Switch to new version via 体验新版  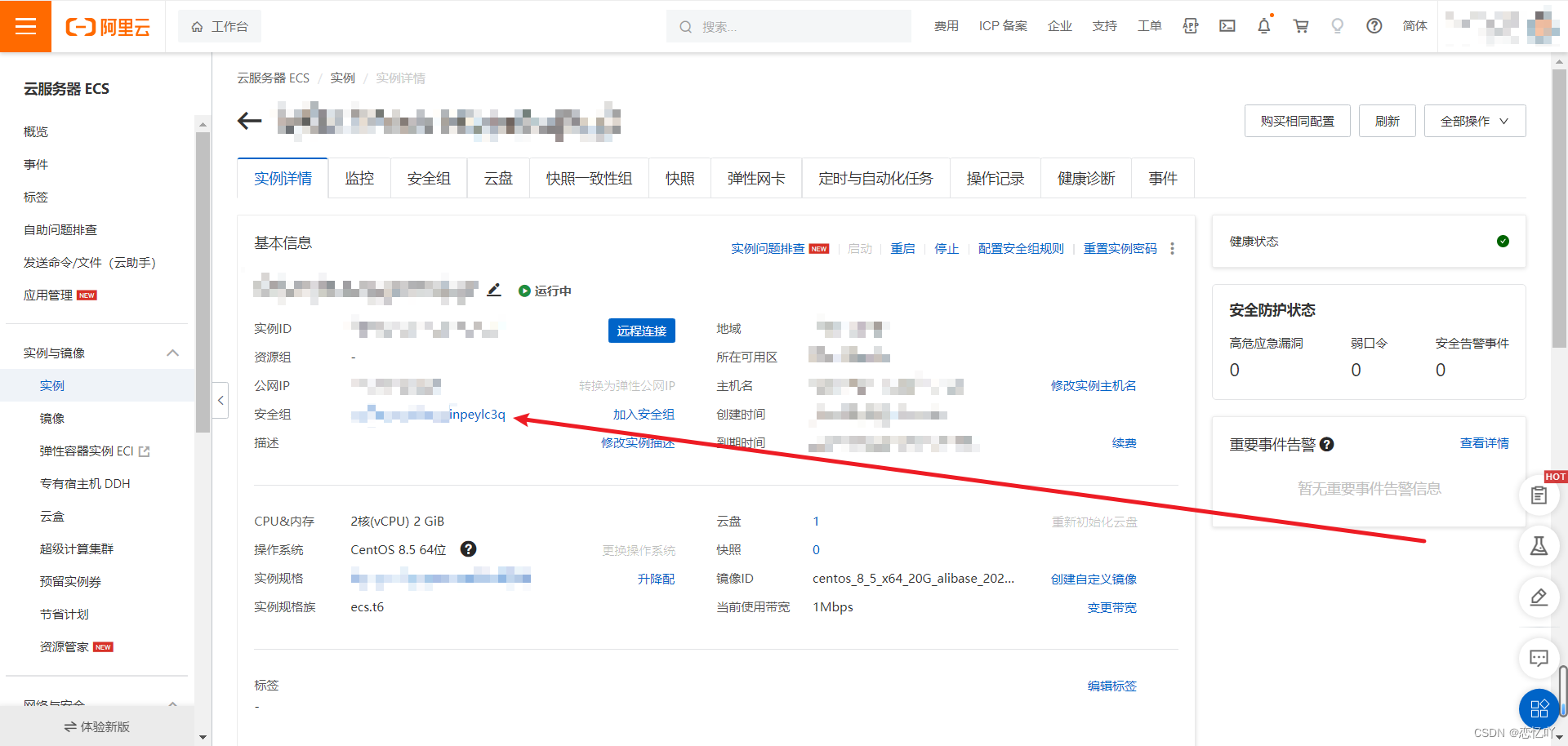click(x=97, y=726)
